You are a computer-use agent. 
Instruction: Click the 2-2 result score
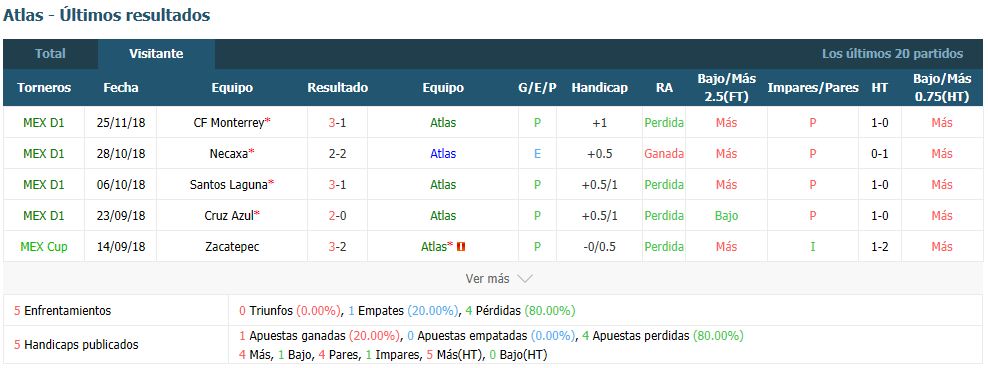337,154
